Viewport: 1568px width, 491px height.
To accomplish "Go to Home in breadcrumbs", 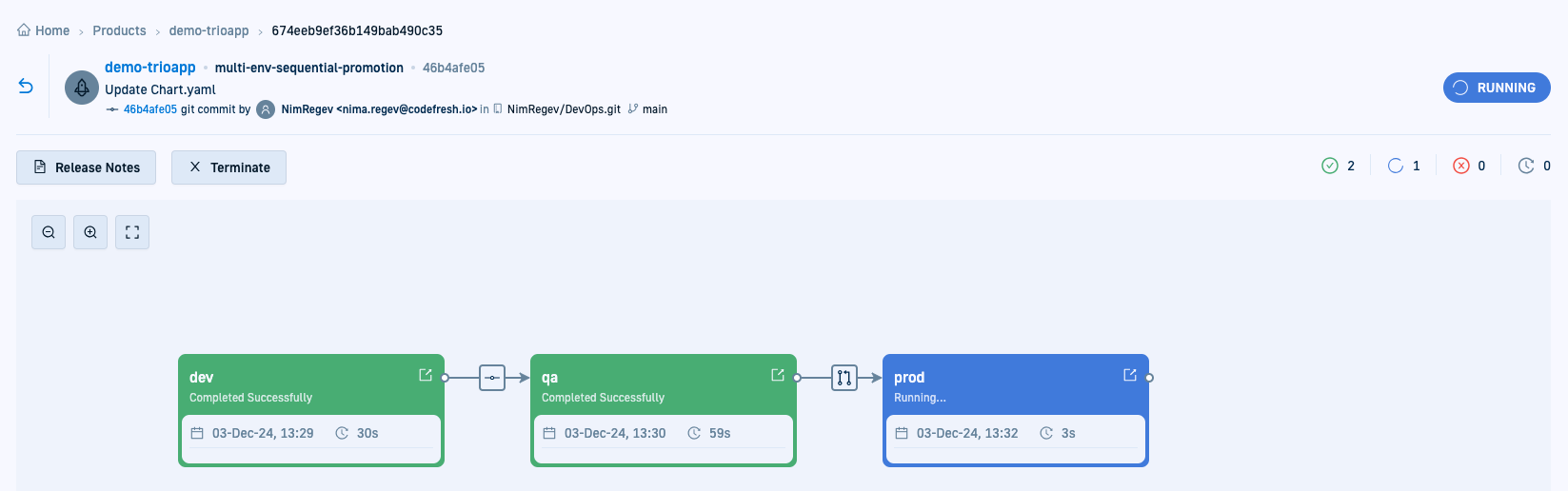I will click(x=44, y=30).
